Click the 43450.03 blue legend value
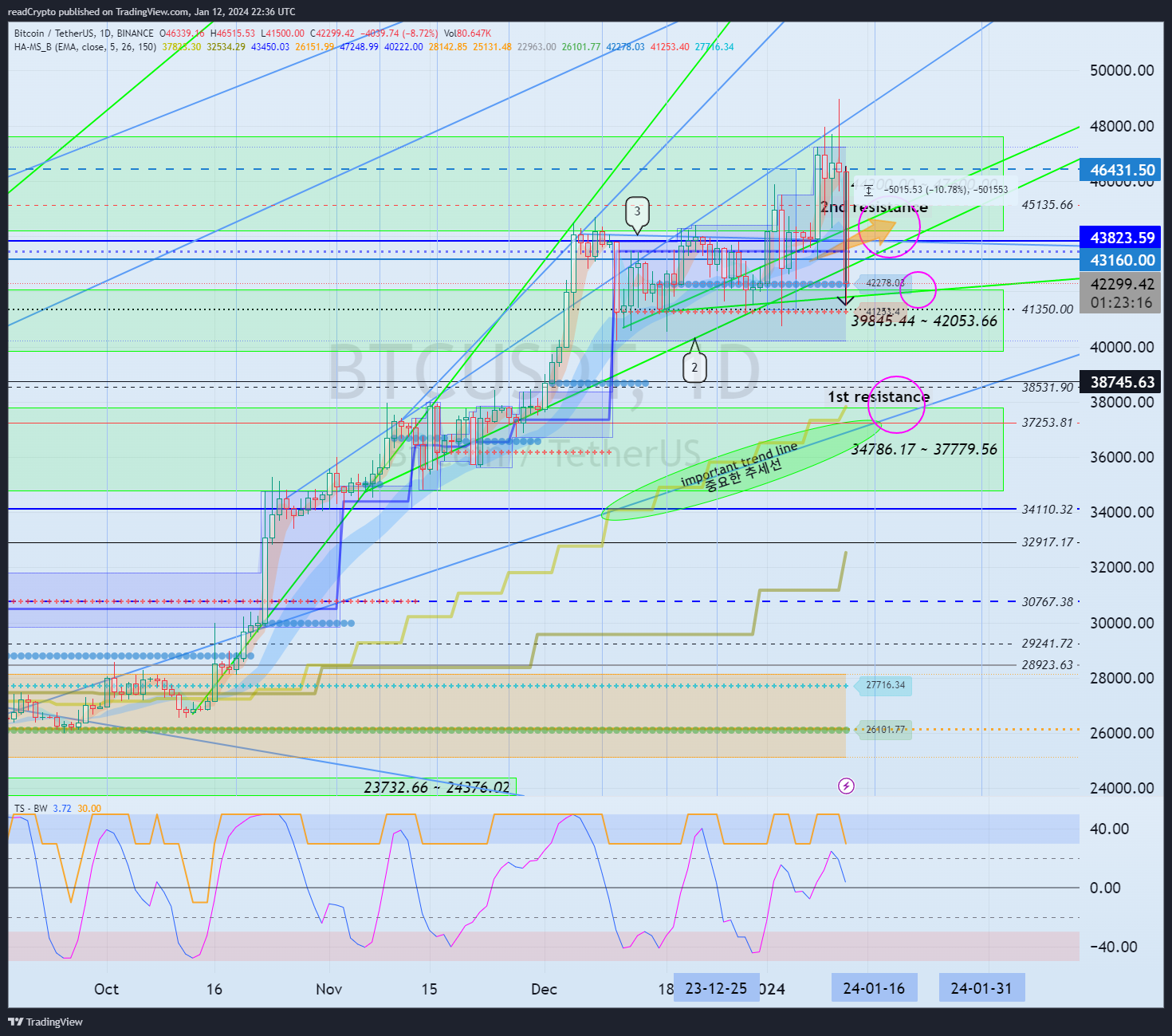Image resolution: width=1172 pixels, height=1036 pixels. point(270,47)
